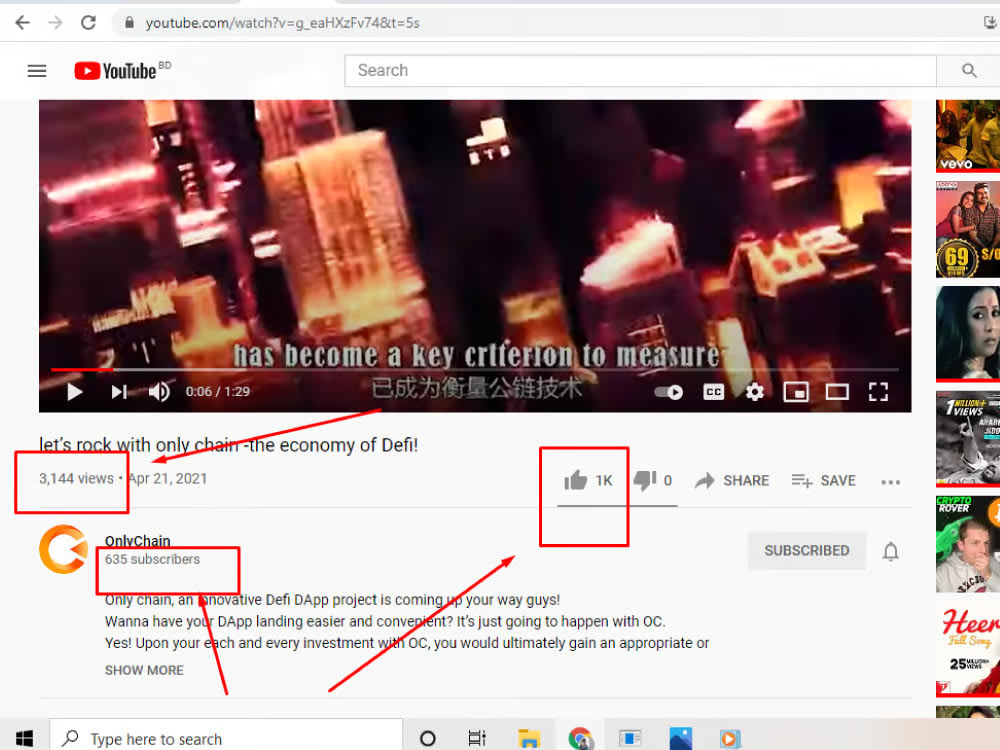The width and height of the screenshot is (1000, 750).
Task: Click the padlock icon in the address bar
Action: (129, 23)
